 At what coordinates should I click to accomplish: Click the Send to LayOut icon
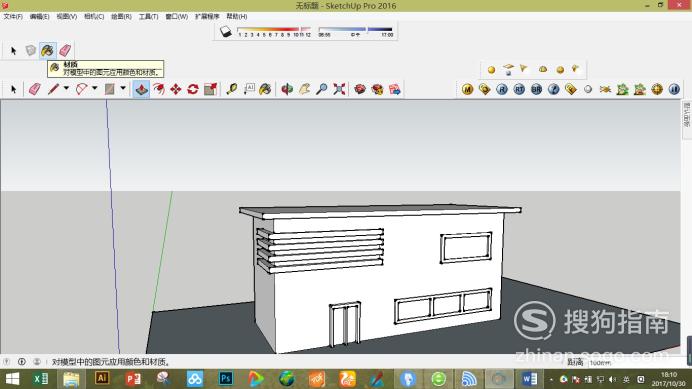pos(395,89)
